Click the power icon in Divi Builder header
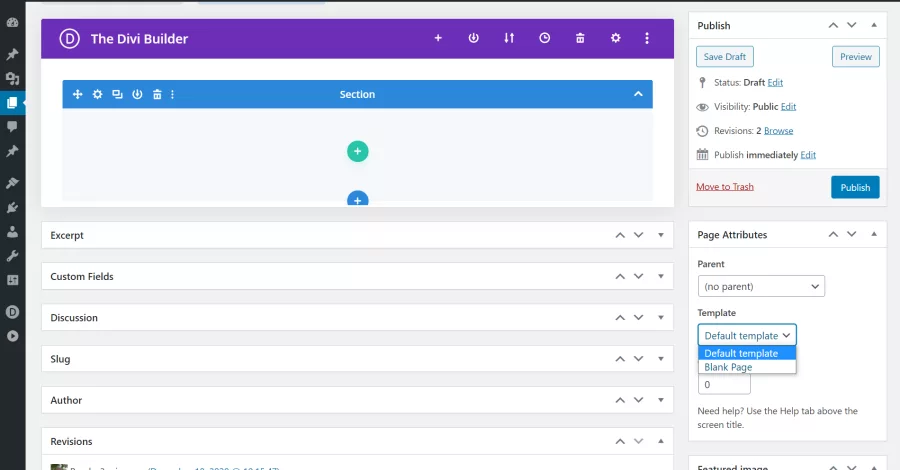This screenshot has height=470, width=900. tap(474, 38)
